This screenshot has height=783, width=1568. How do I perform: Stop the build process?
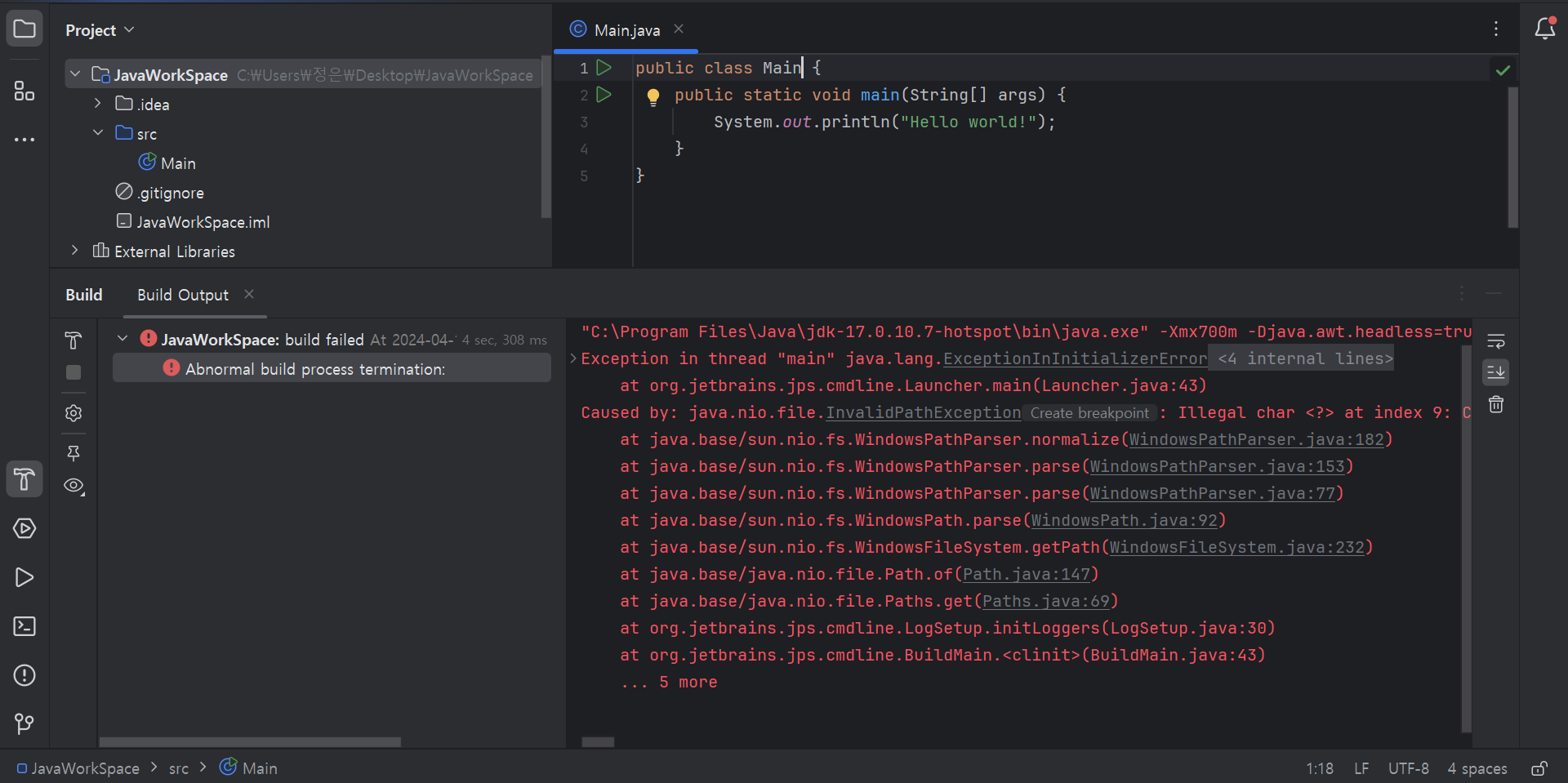pyautogui.click(x=73, y=372)
